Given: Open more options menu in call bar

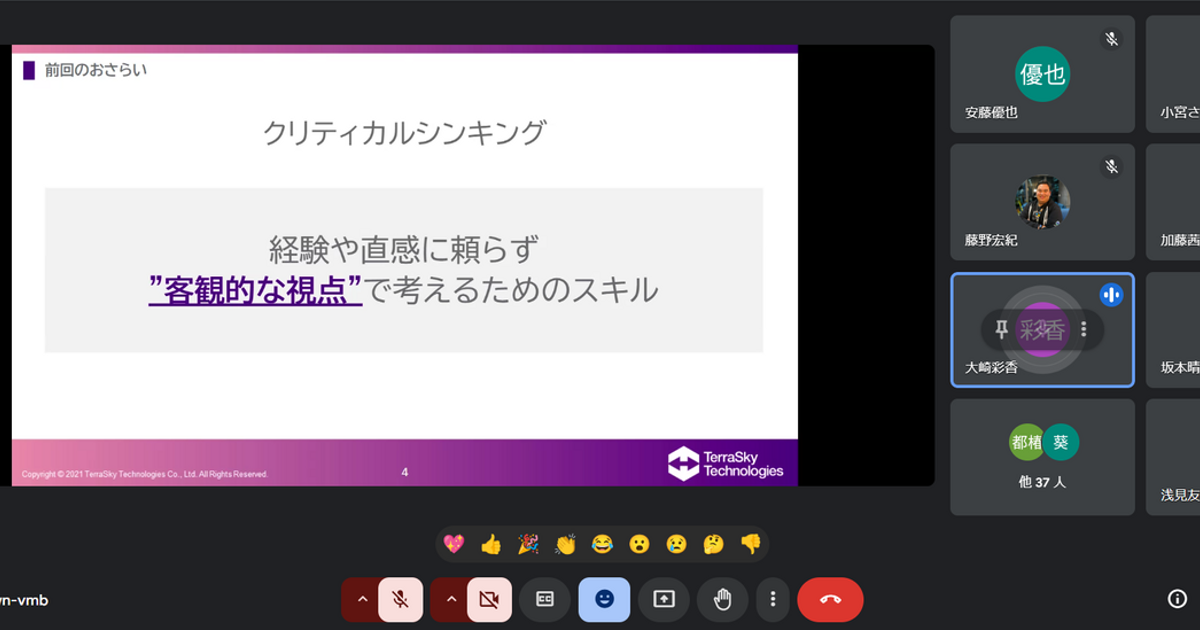Looking at the screenshot, I should pos(773,599).
